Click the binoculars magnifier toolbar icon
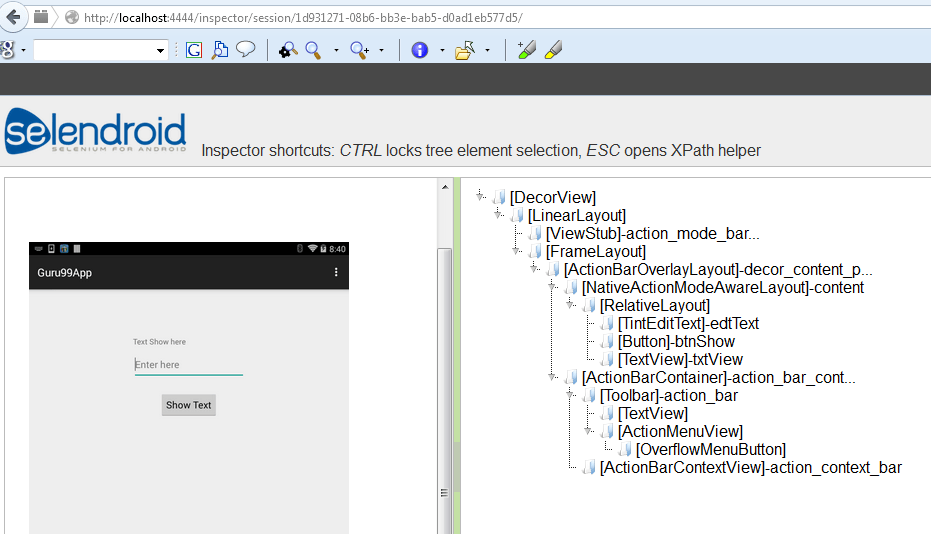This screenshot has width=931, height=534. (x=288, y=50)
